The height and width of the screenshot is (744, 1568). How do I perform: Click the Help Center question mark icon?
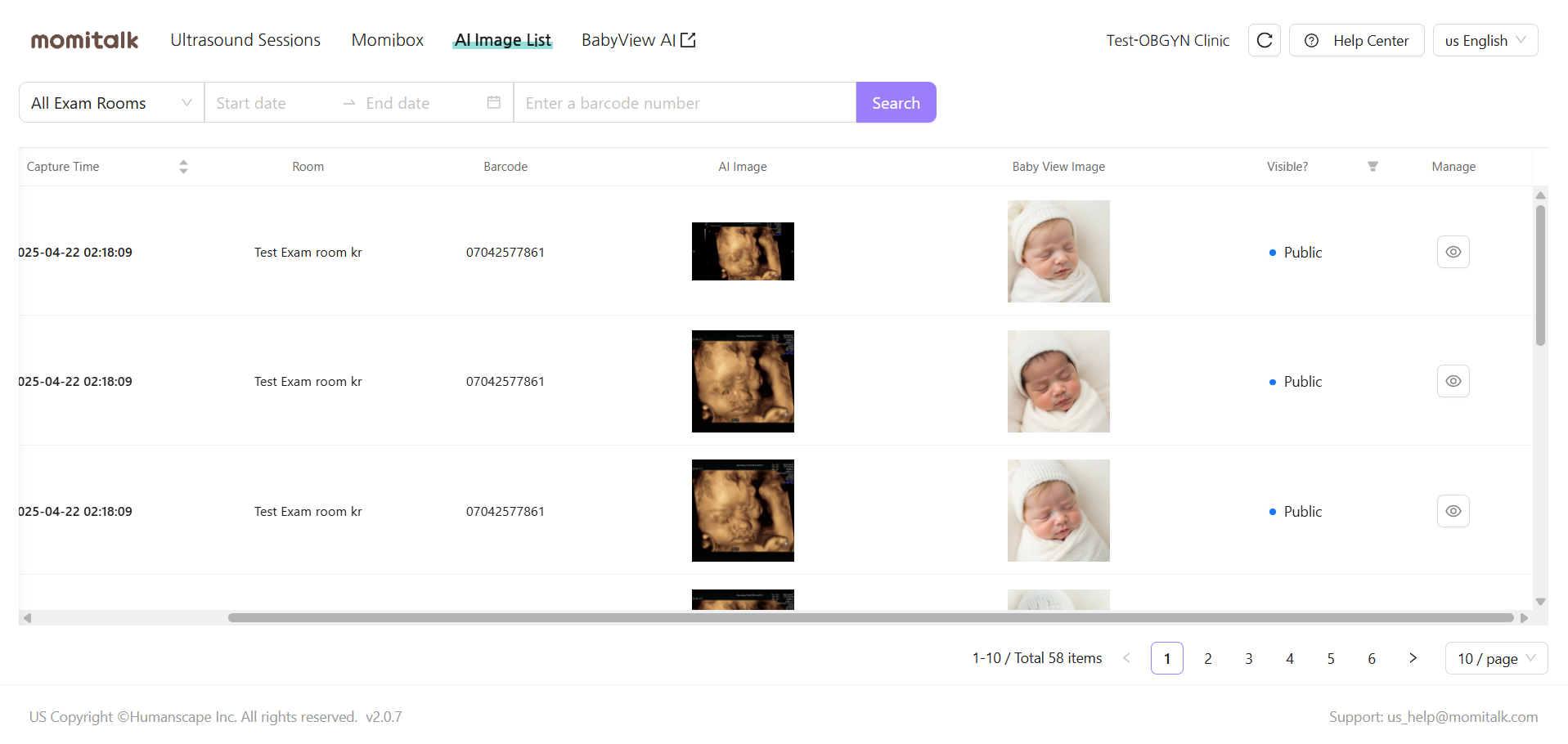(x=1312, y=39)
